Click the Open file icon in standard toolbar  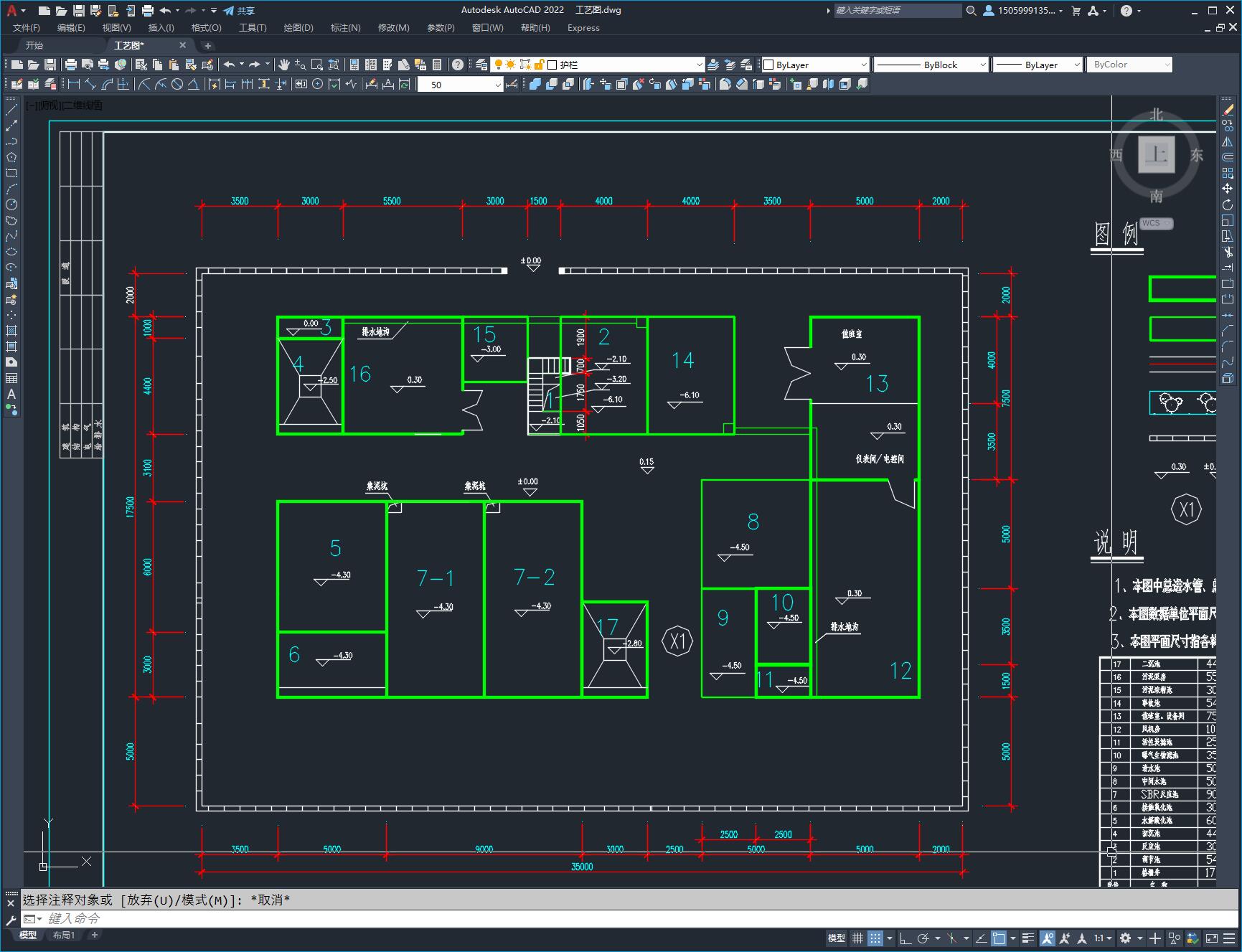(33, 65)
